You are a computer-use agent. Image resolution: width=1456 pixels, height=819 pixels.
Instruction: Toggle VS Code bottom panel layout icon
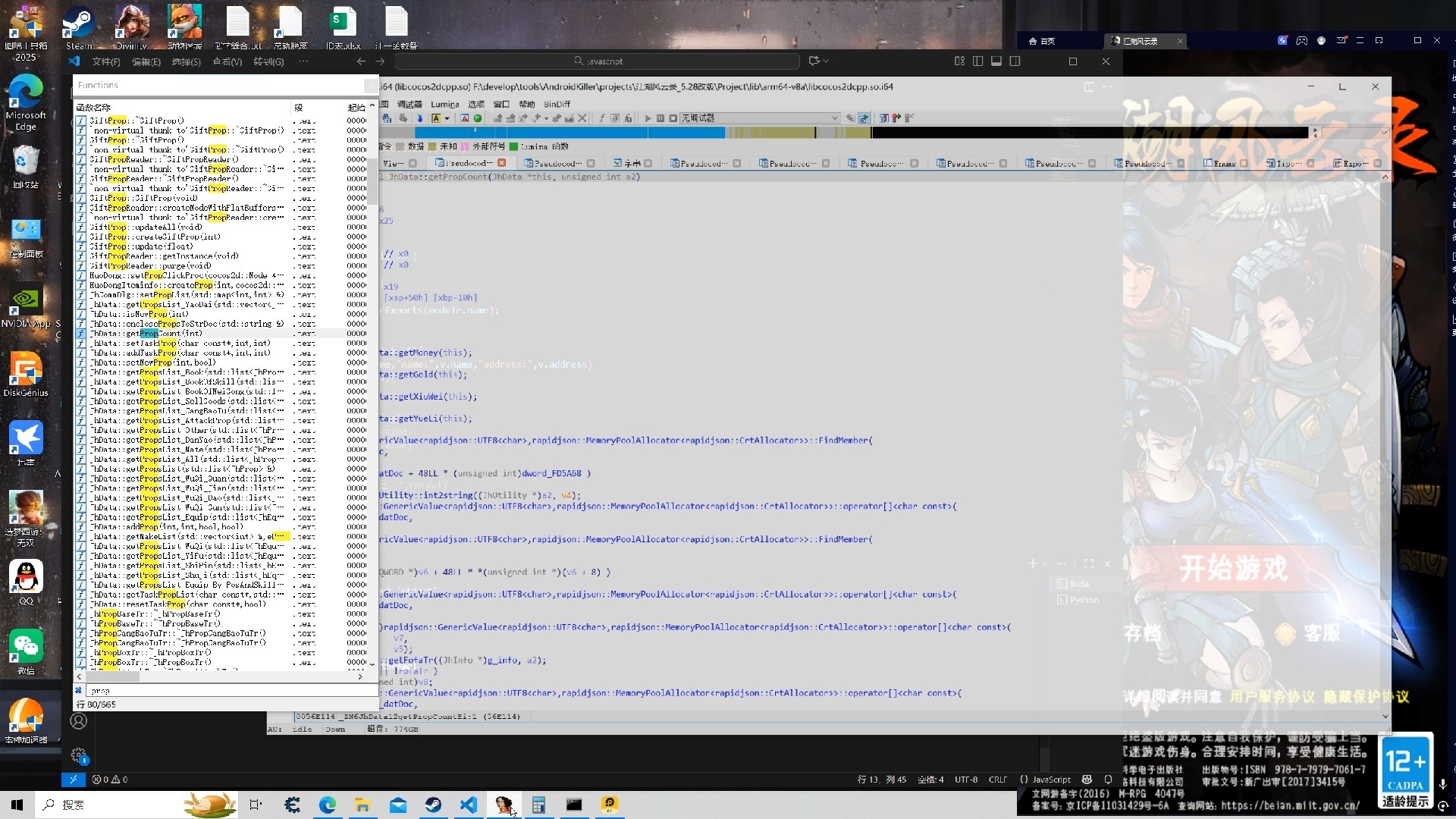coord(996,61)
